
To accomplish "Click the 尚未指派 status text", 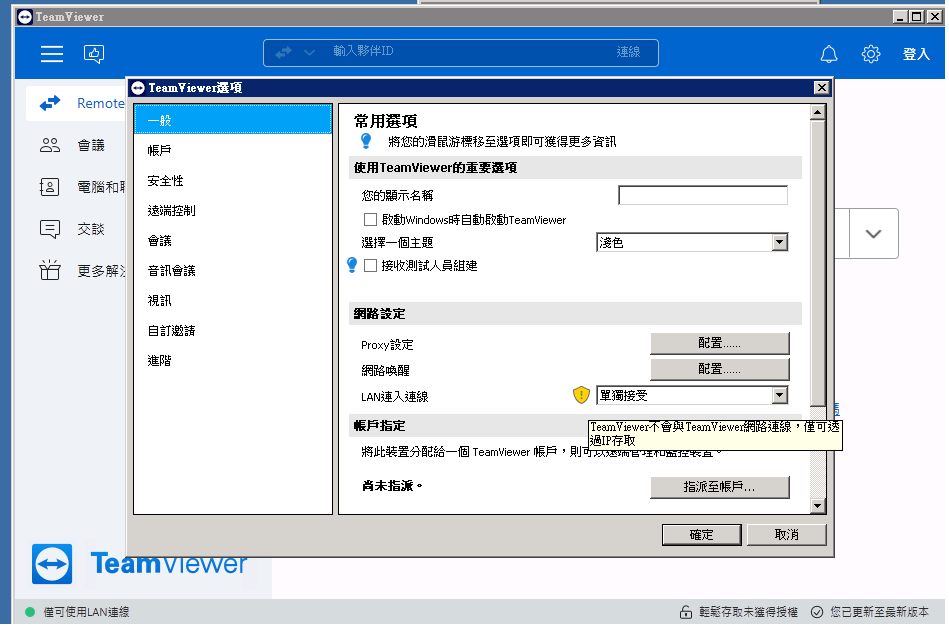I will click(392, 486).
